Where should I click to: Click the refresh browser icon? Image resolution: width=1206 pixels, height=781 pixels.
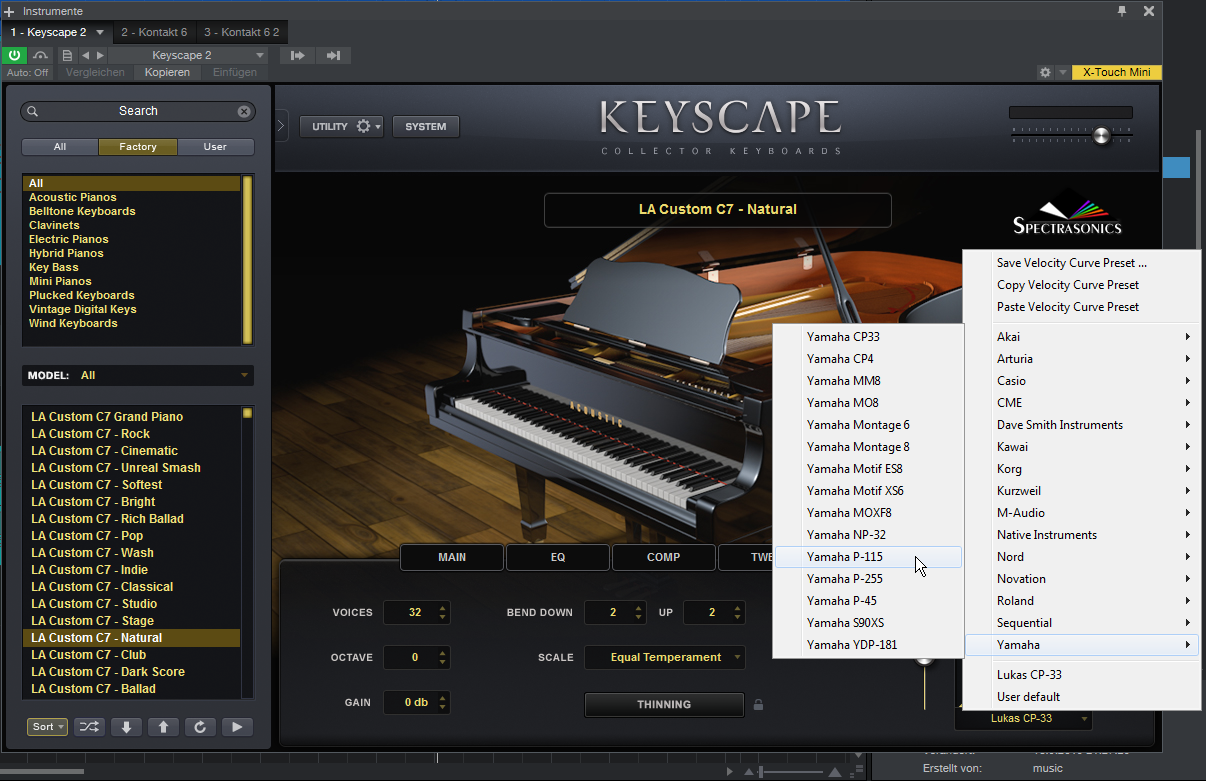(200, 727)
